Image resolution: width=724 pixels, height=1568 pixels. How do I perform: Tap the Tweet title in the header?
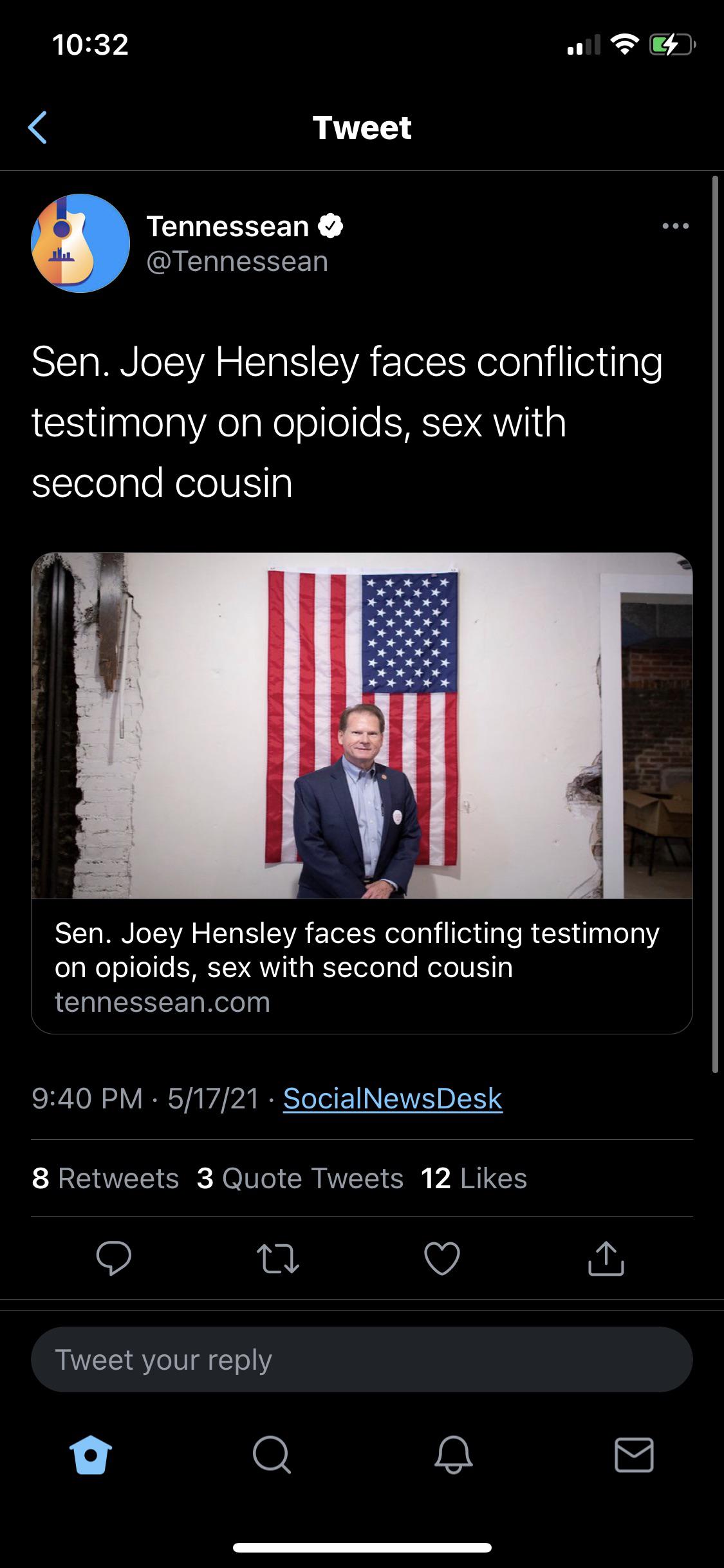coord(362,127)
